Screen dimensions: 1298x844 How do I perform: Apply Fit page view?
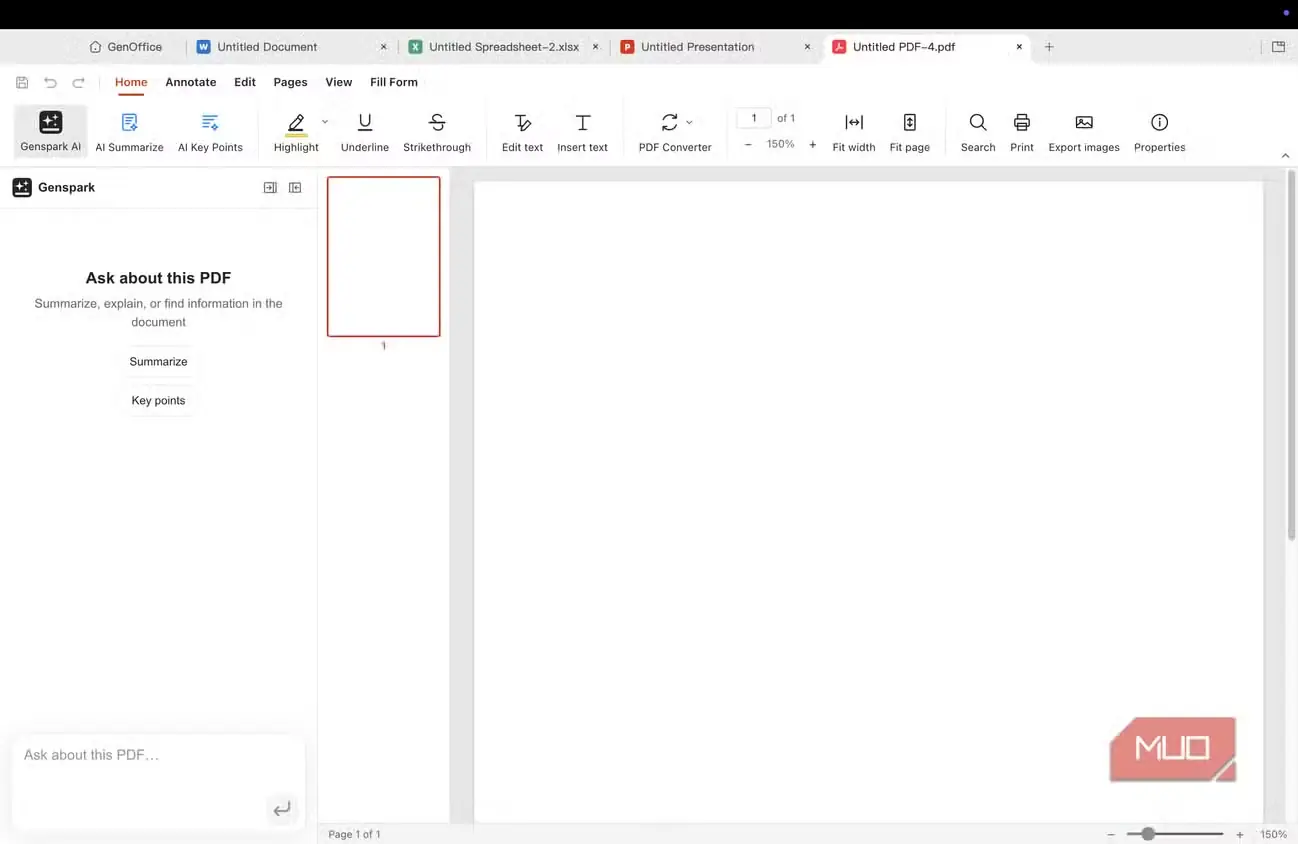point(910,132)
